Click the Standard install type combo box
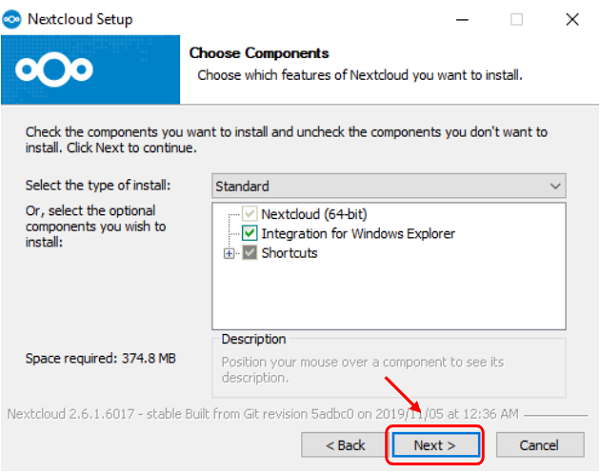Viewport: 600px width, 473px height. [380, 186]
